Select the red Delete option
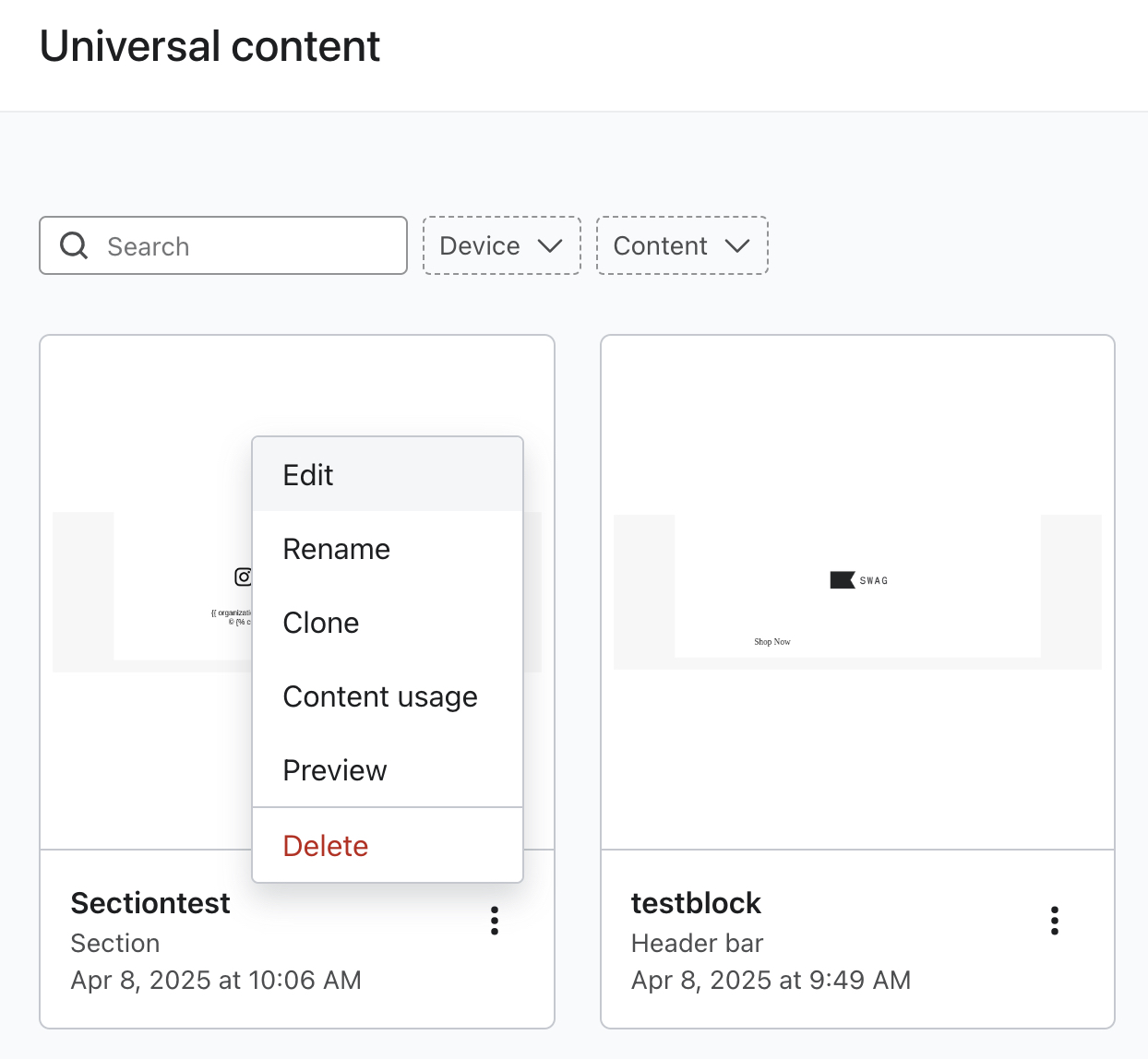Viewport: 1148px width, 1059px height. coord(325,845)
